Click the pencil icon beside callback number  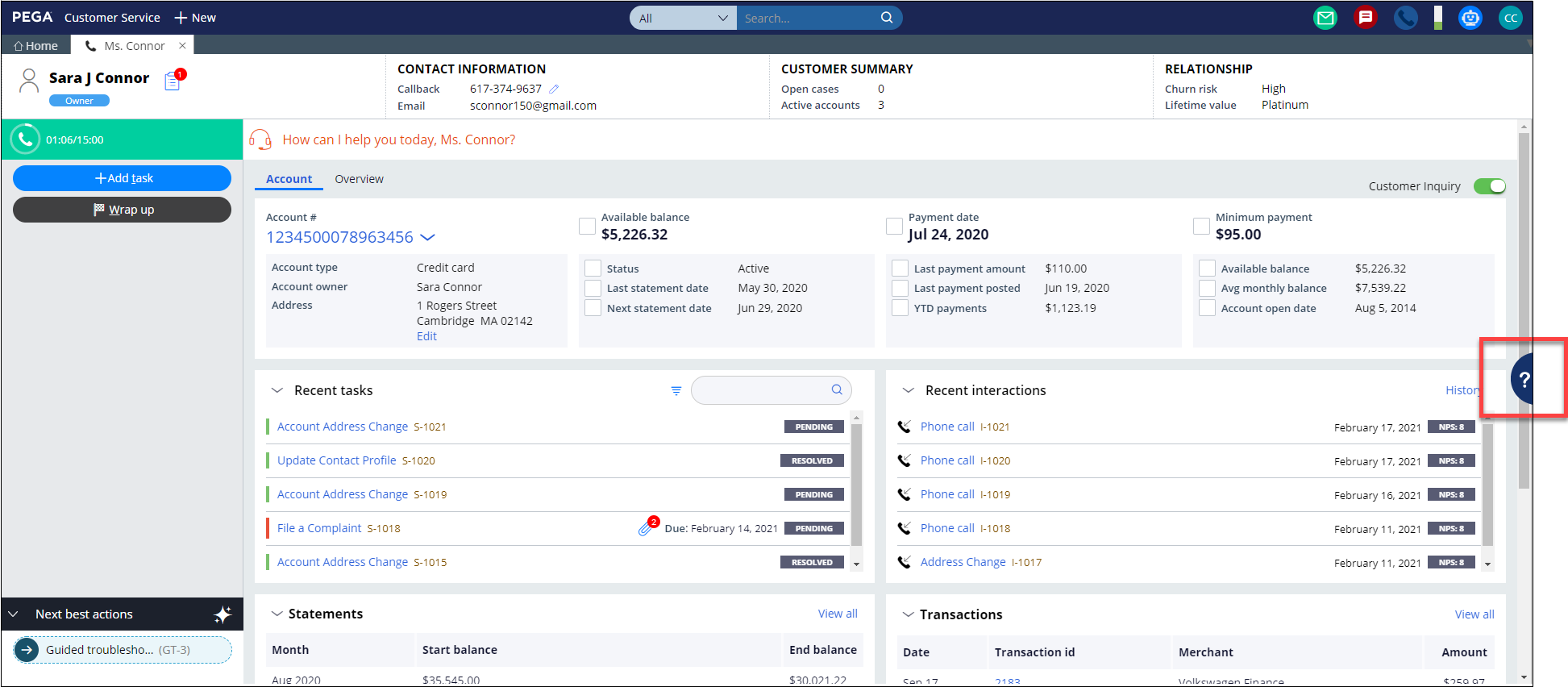[554, 89]
